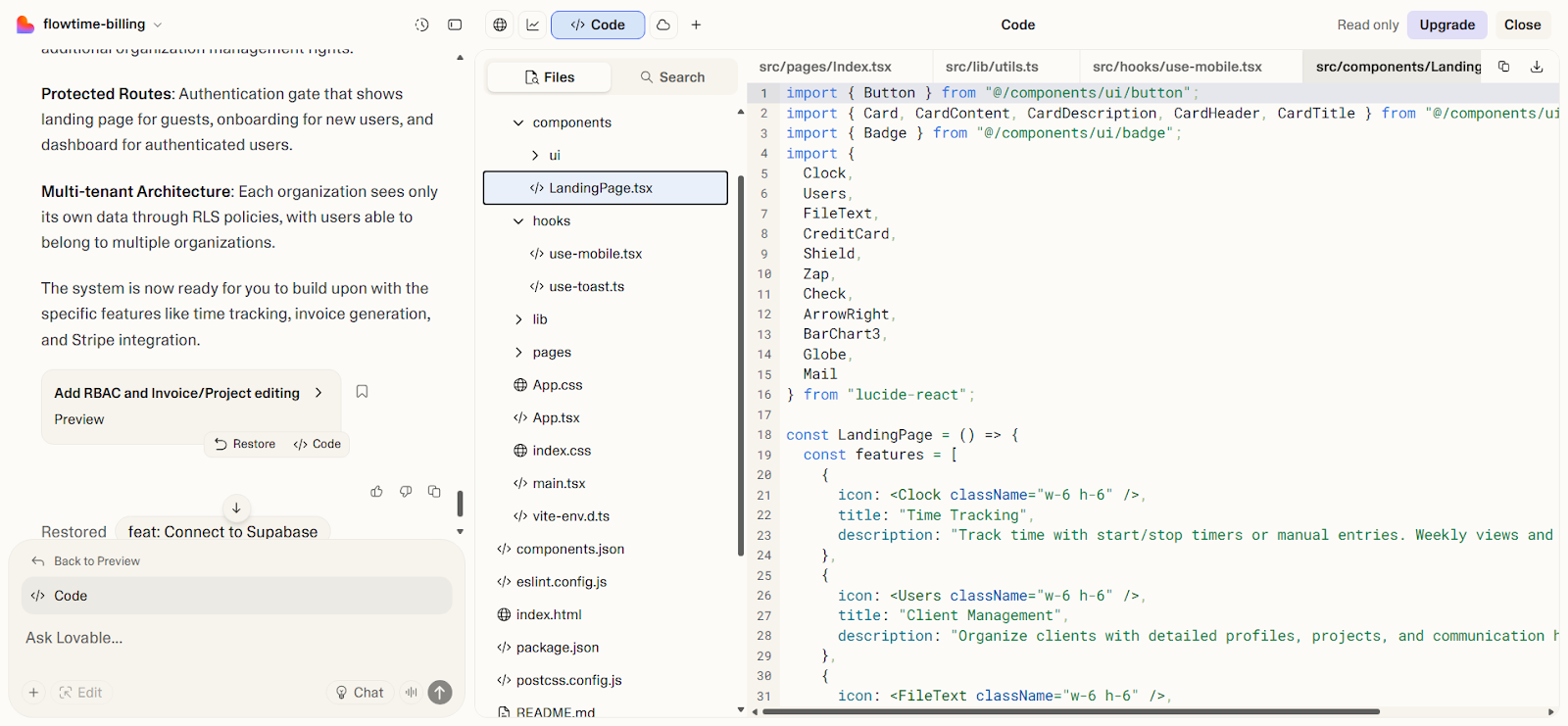Switch to the Code view tab
This screenshot has height=726, width=1568.
tap(598, 24)
